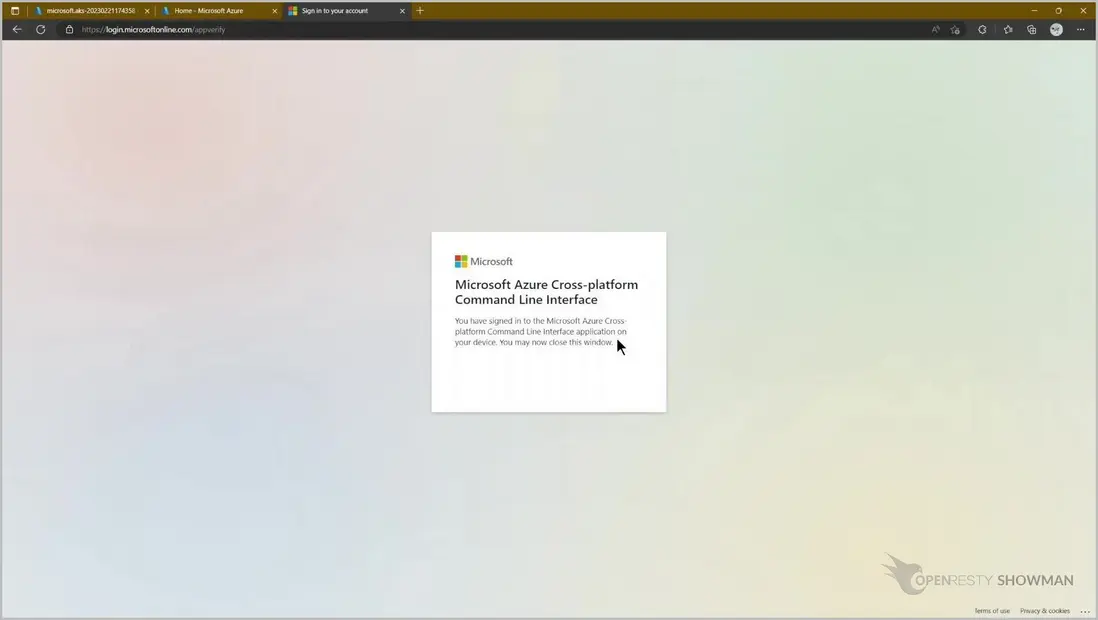Open the Privacy & cookies link
This screenshot has width=1098, height=620.
click(1045, 611)
